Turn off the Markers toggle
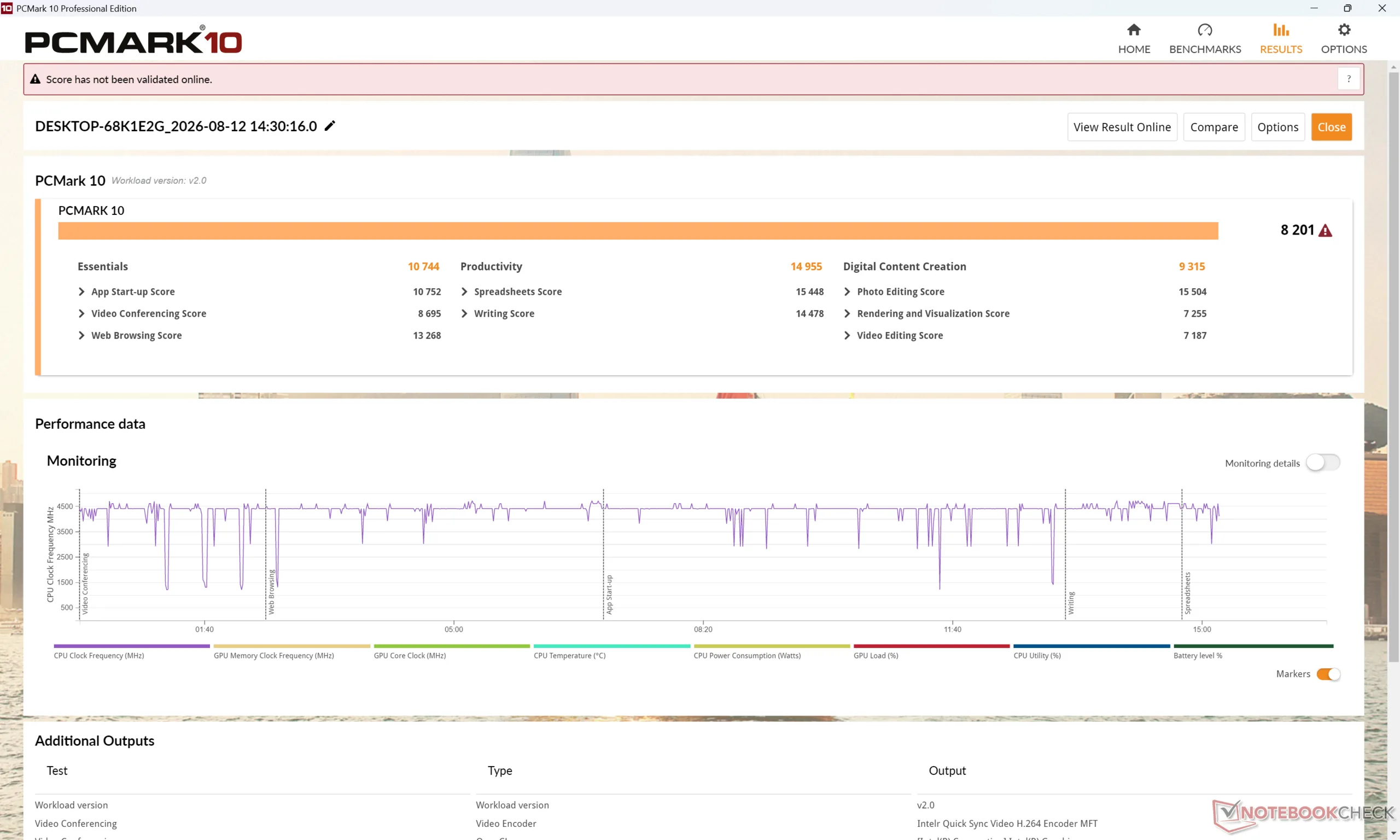The height and width of the screenshot is (840, 1400). coord(1328,674)
